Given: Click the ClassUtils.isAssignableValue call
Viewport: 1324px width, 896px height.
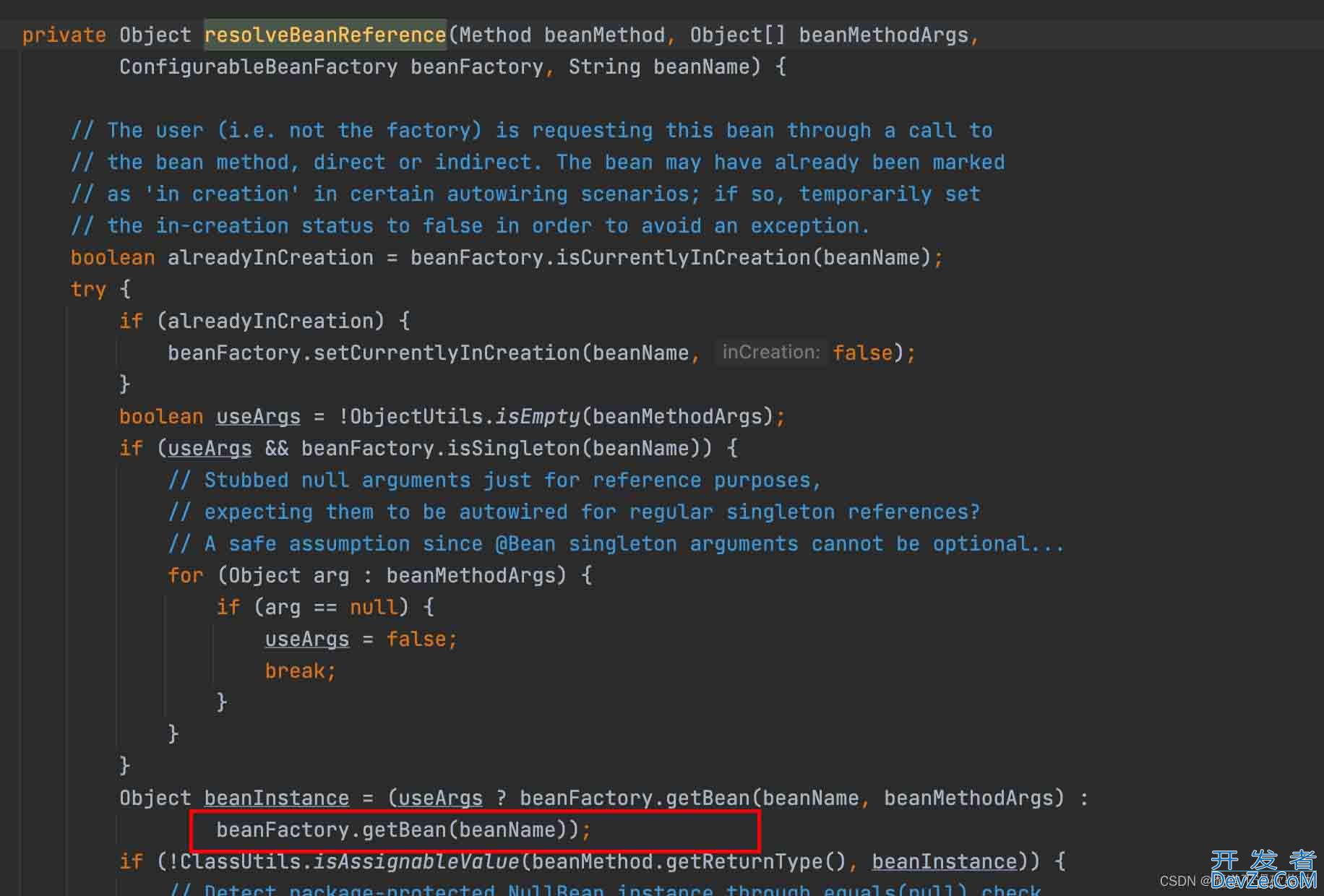Looking at the screenshot, I should 350,861.
